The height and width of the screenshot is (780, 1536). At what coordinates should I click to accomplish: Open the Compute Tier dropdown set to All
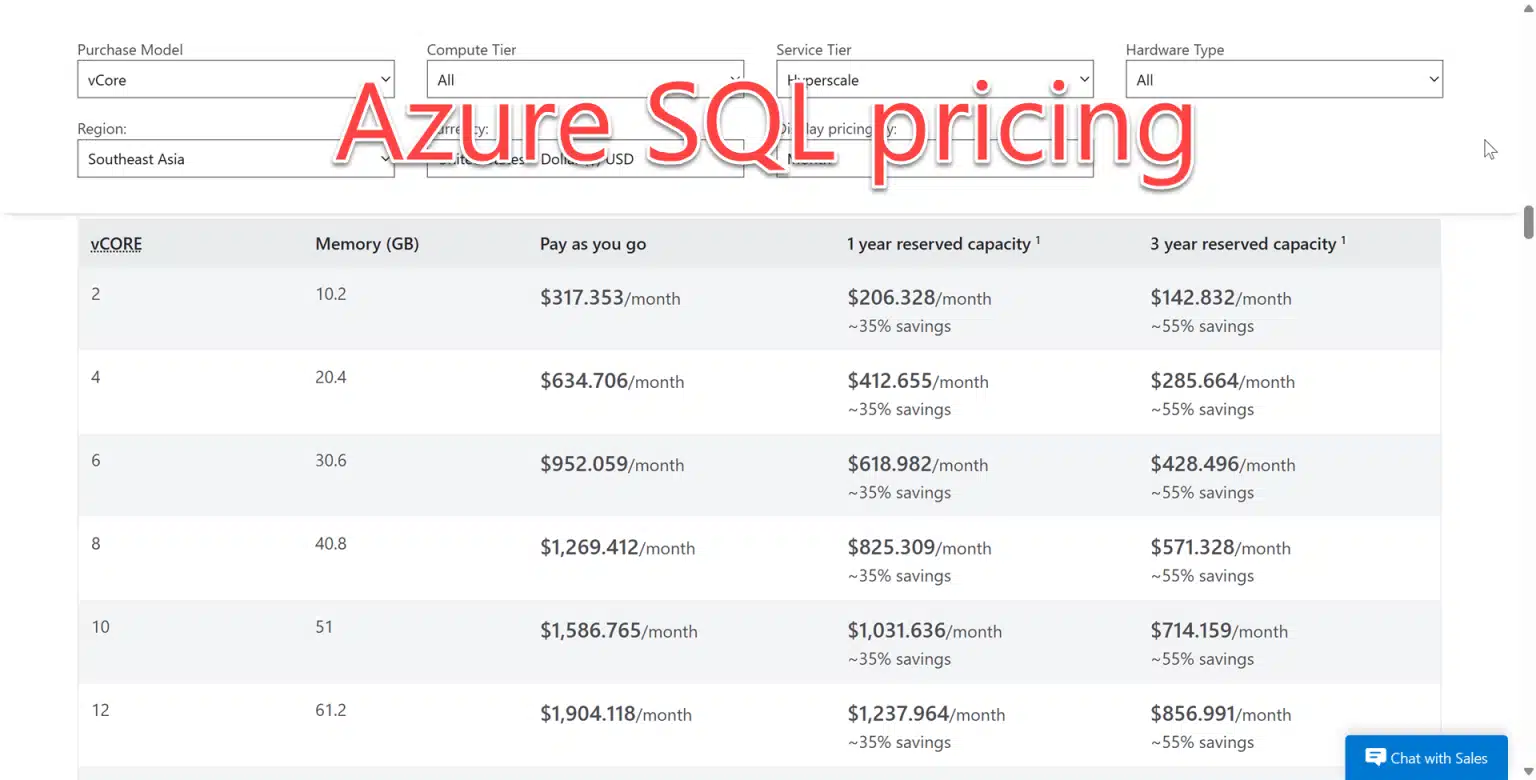[x=585, y=79]
